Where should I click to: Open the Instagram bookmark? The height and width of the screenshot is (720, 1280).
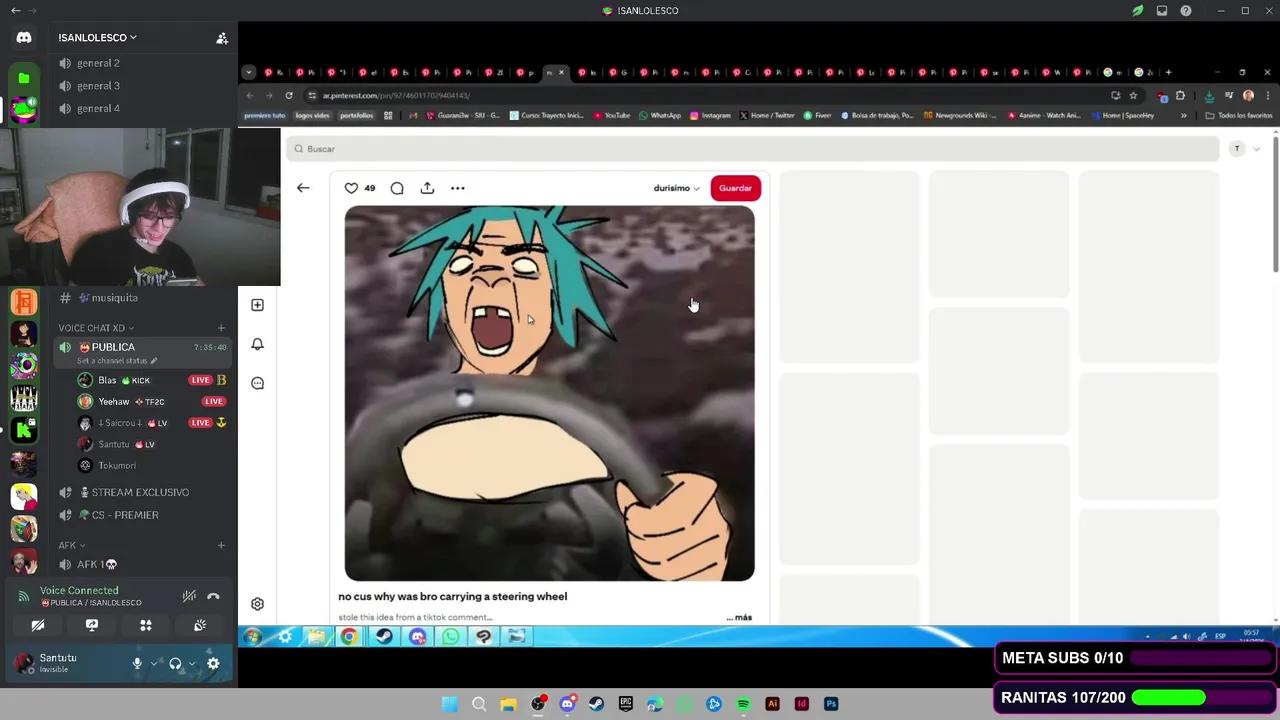pyautogui.click(x=710, y=115)
